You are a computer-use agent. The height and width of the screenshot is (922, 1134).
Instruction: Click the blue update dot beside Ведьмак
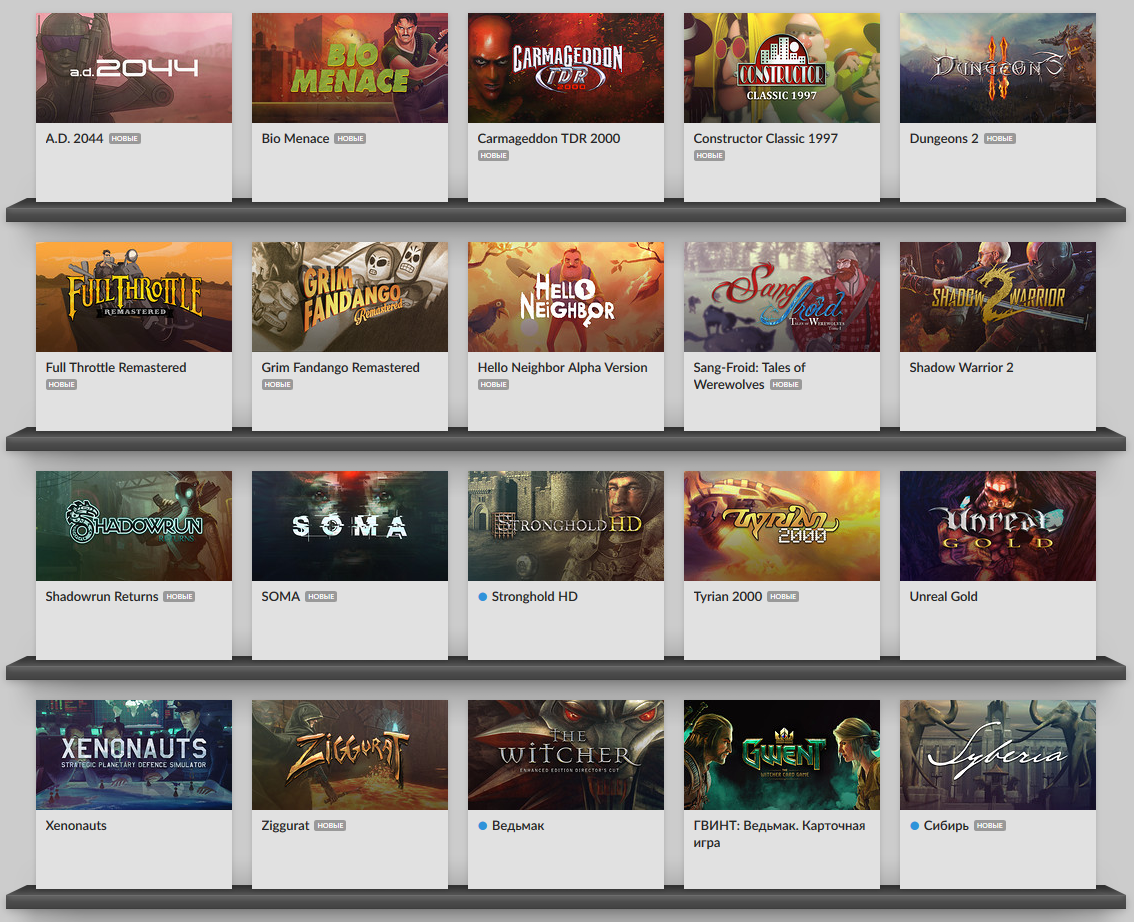(482, 825)
